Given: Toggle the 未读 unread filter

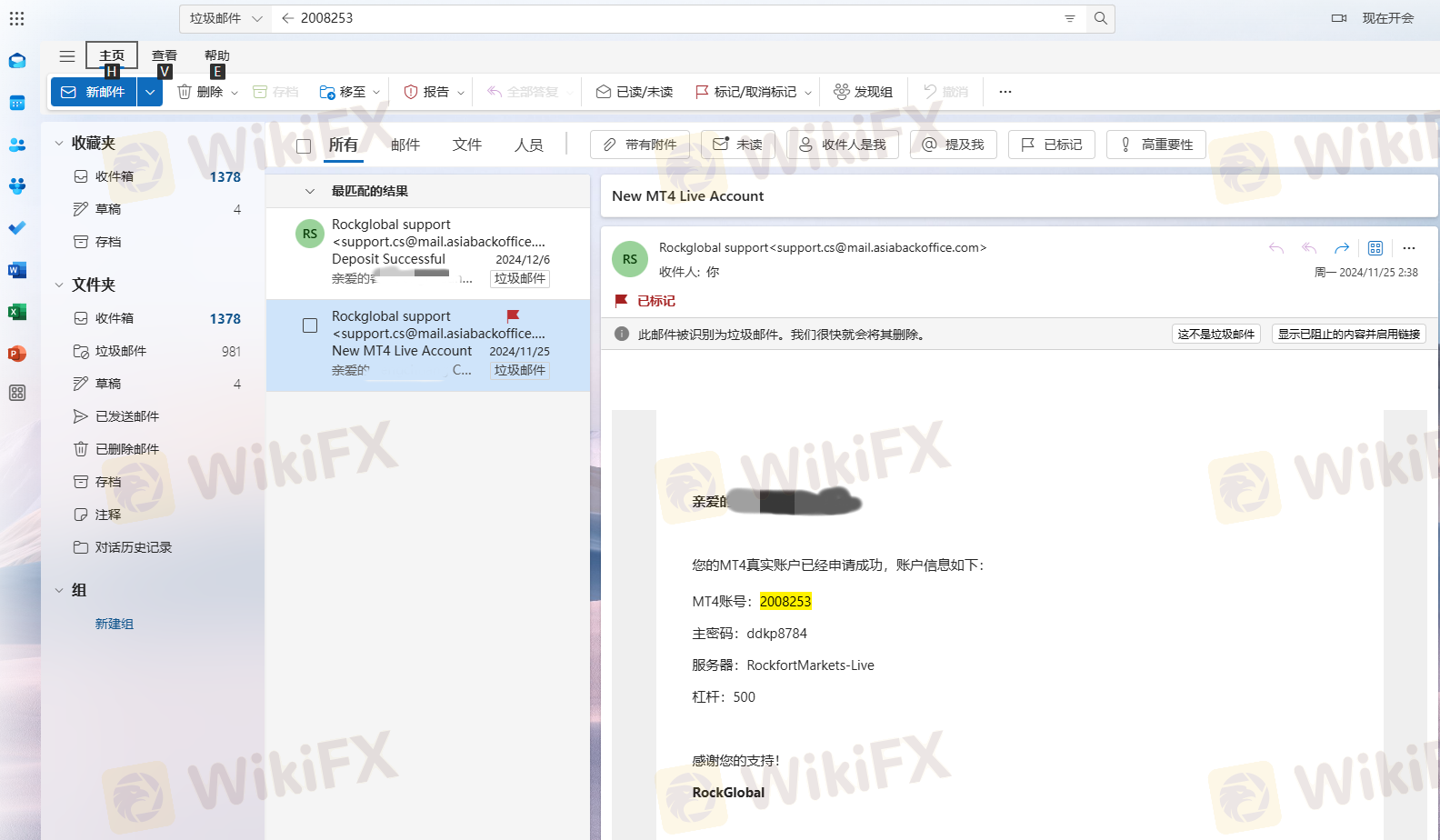Looking at the screenshot, I should [x=737, y=145].
